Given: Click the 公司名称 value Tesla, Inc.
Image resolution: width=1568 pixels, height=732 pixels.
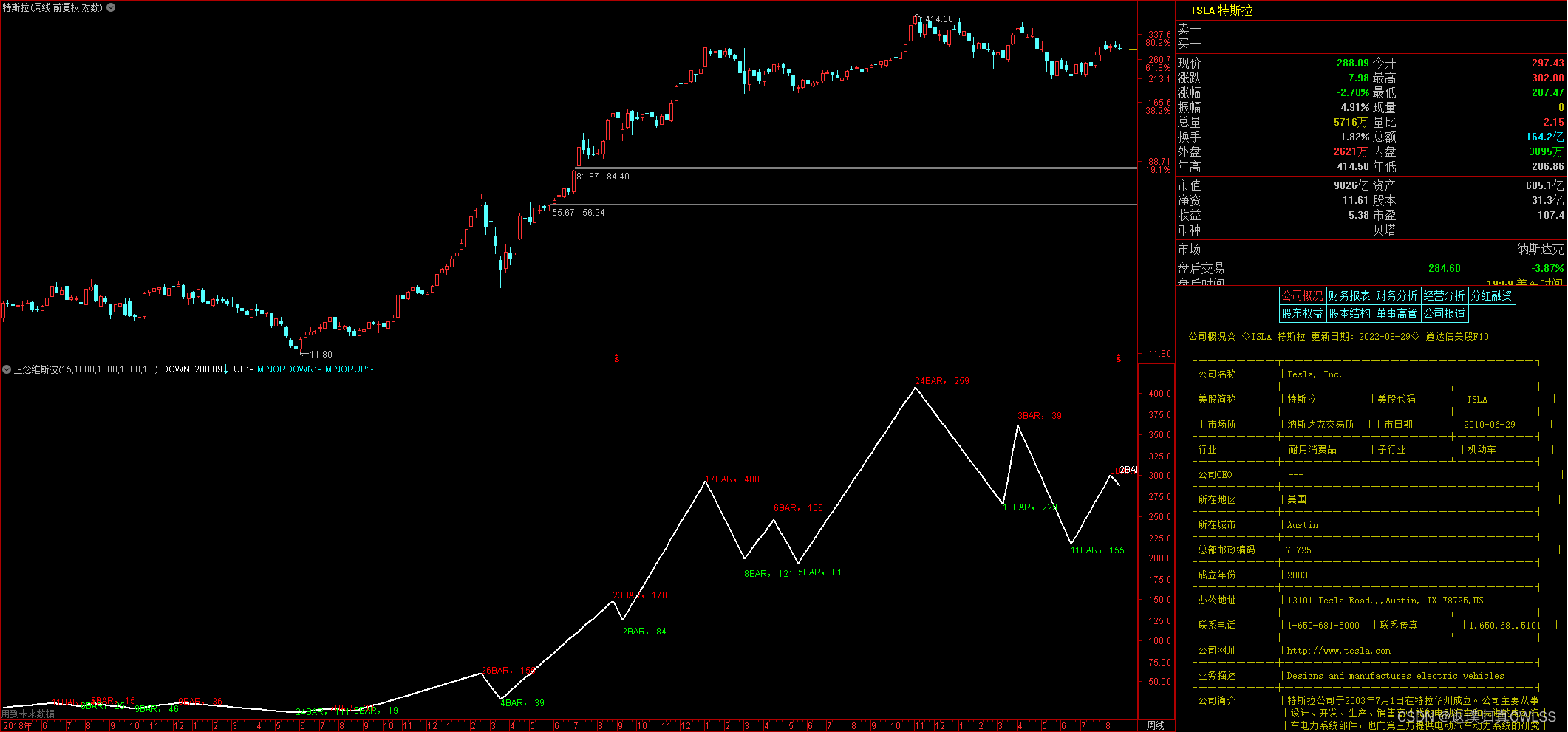Looking at the screenshot, I should click(1315, 374).
